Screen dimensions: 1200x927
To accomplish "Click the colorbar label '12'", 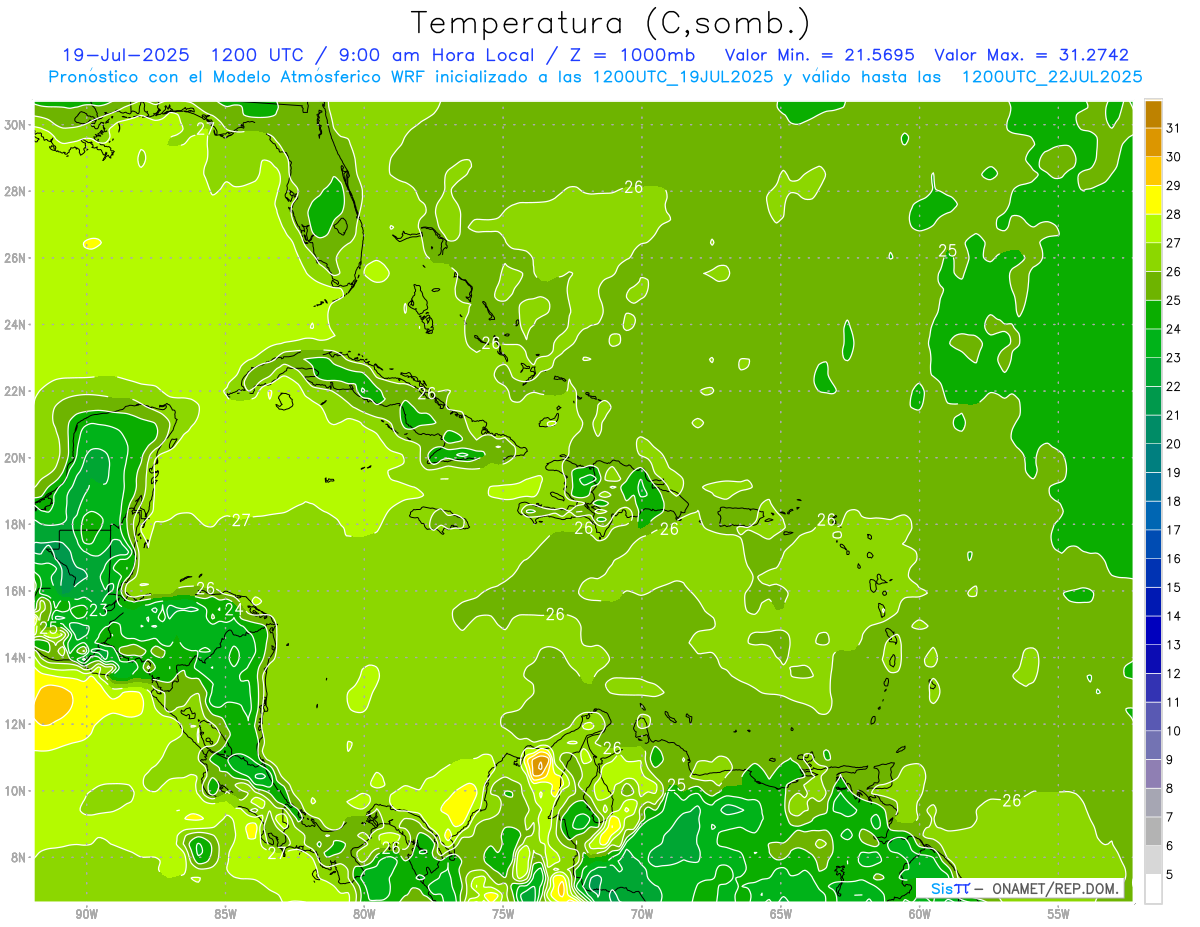I will 1174,674.
